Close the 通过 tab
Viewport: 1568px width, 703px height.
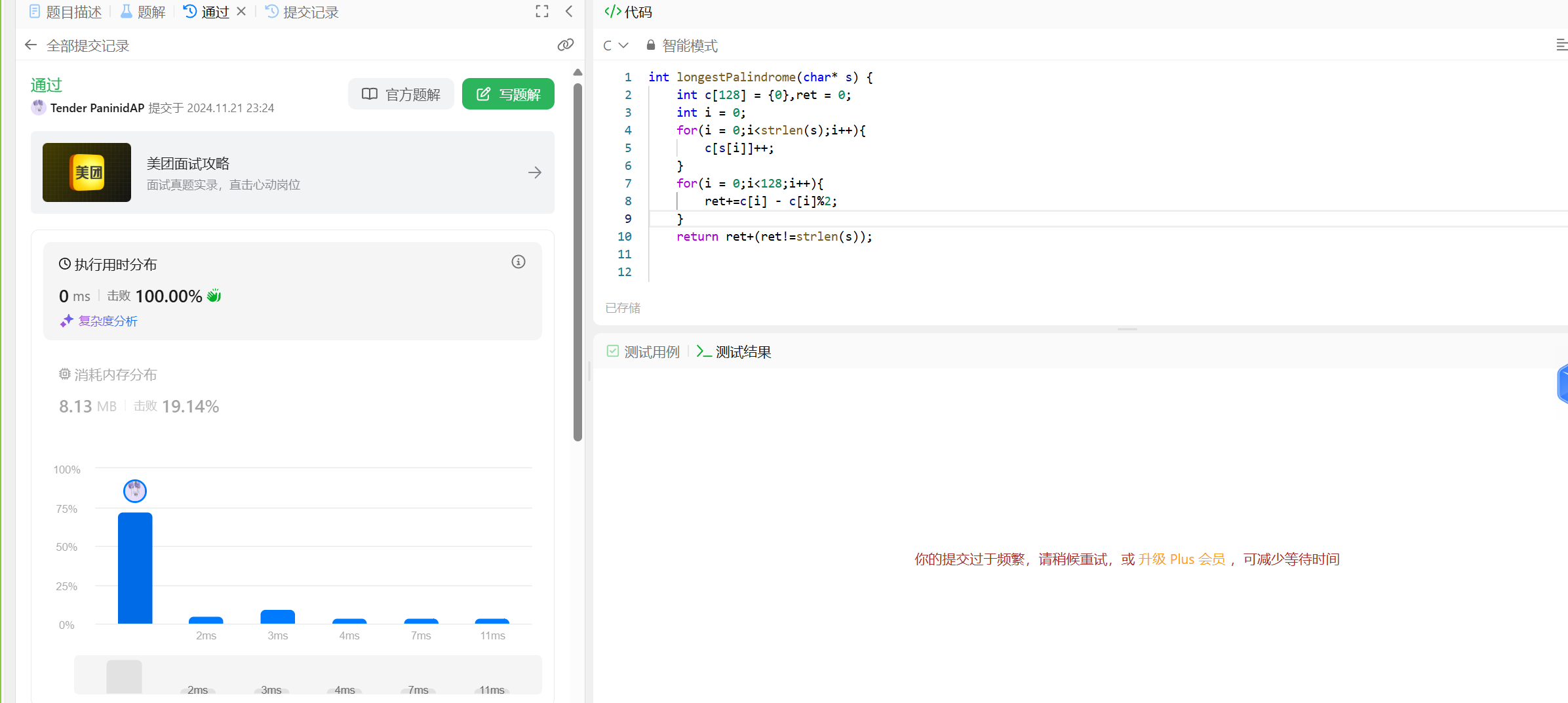tap(241, 12)
